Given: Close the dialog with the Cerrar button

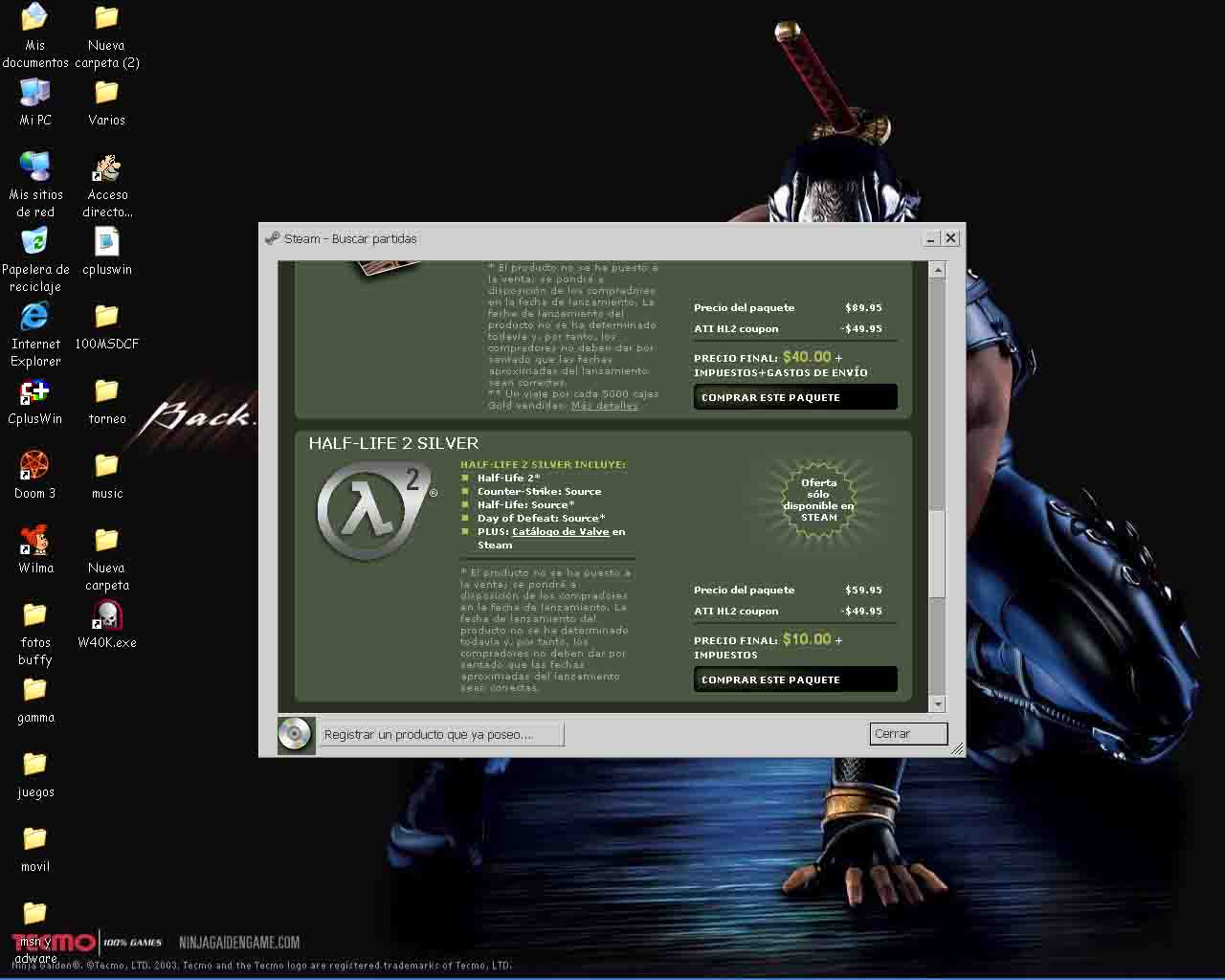Looking at the screenshot, I should [909, 734].
